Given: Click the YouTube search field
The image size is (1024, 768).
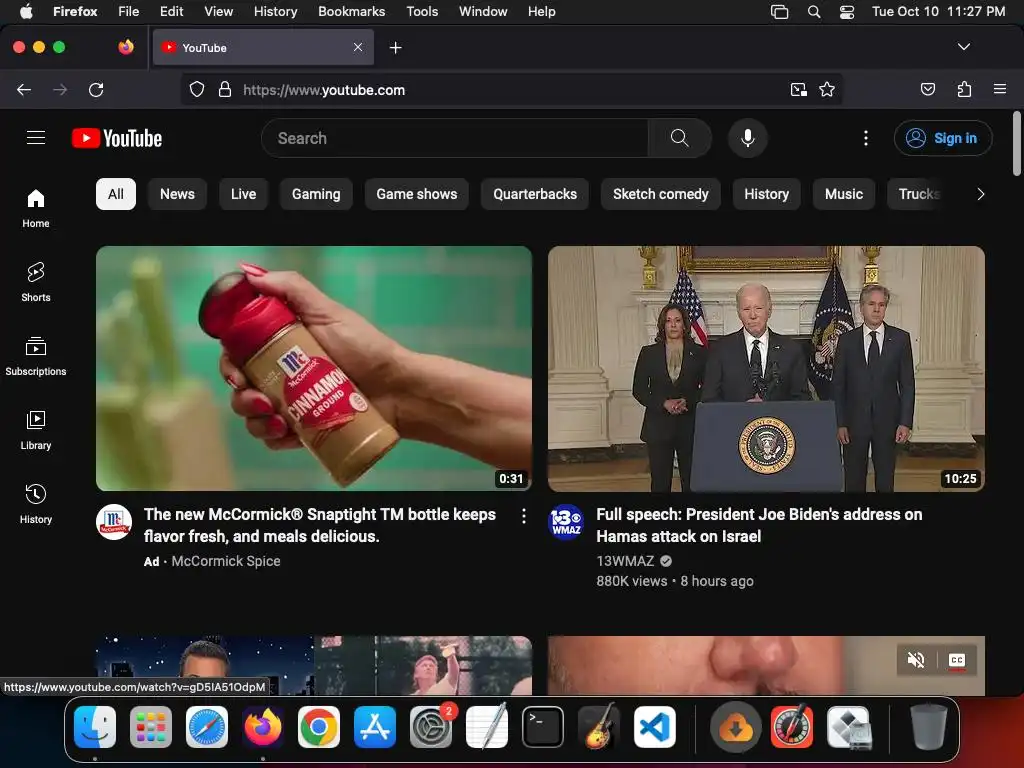Looking at the screenshot, I should click(x=455, y=138).
